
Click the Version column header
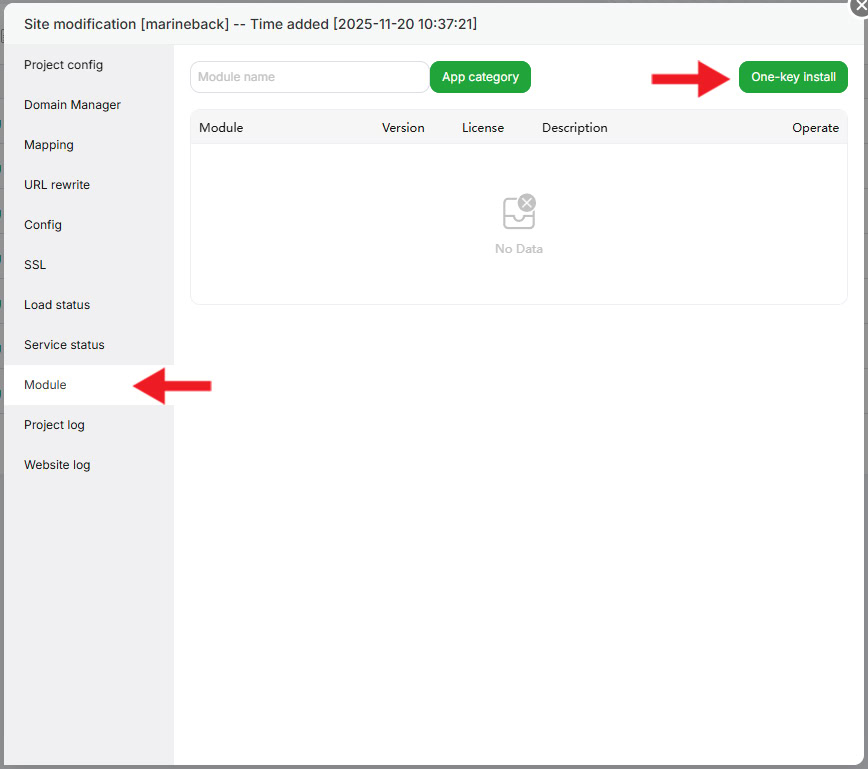[x=403, y=127]
